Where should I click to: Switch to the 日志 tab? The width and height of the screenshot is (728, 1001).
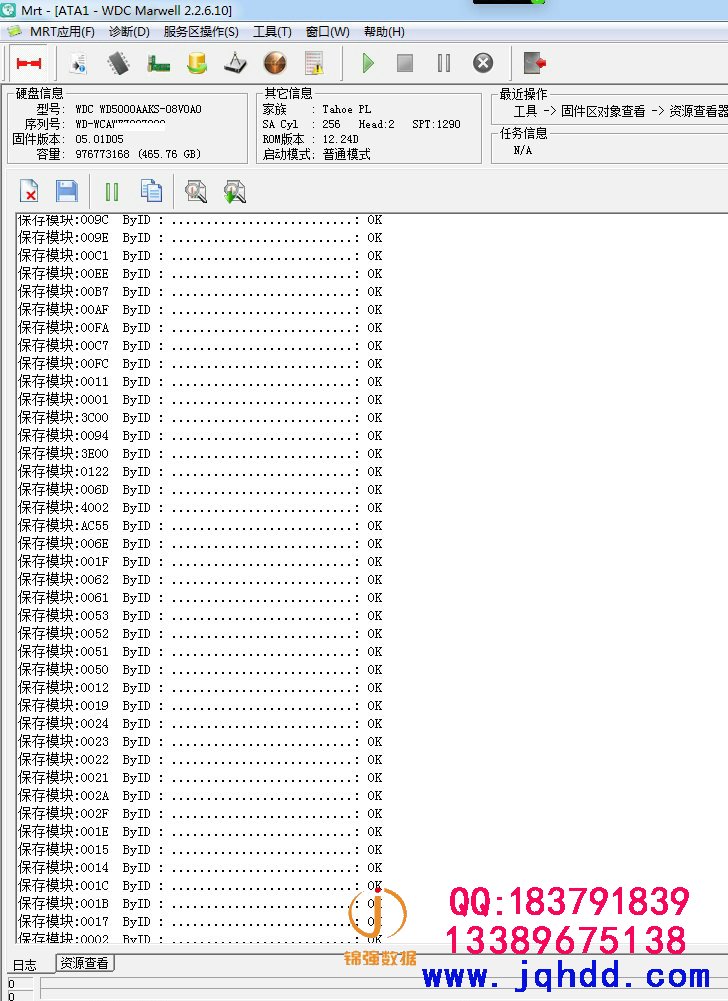pos(25,965)
